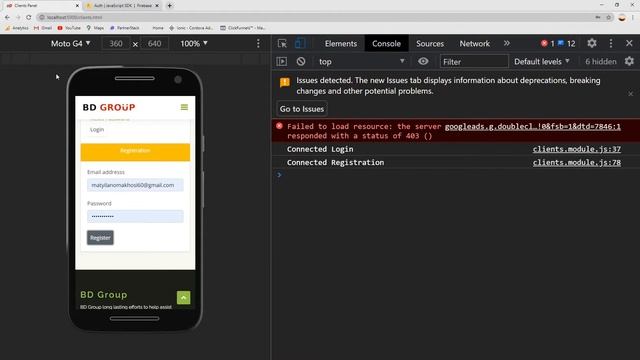Close the DevTools panel
The height and width of the screenshot is (360, 640).
629,43
